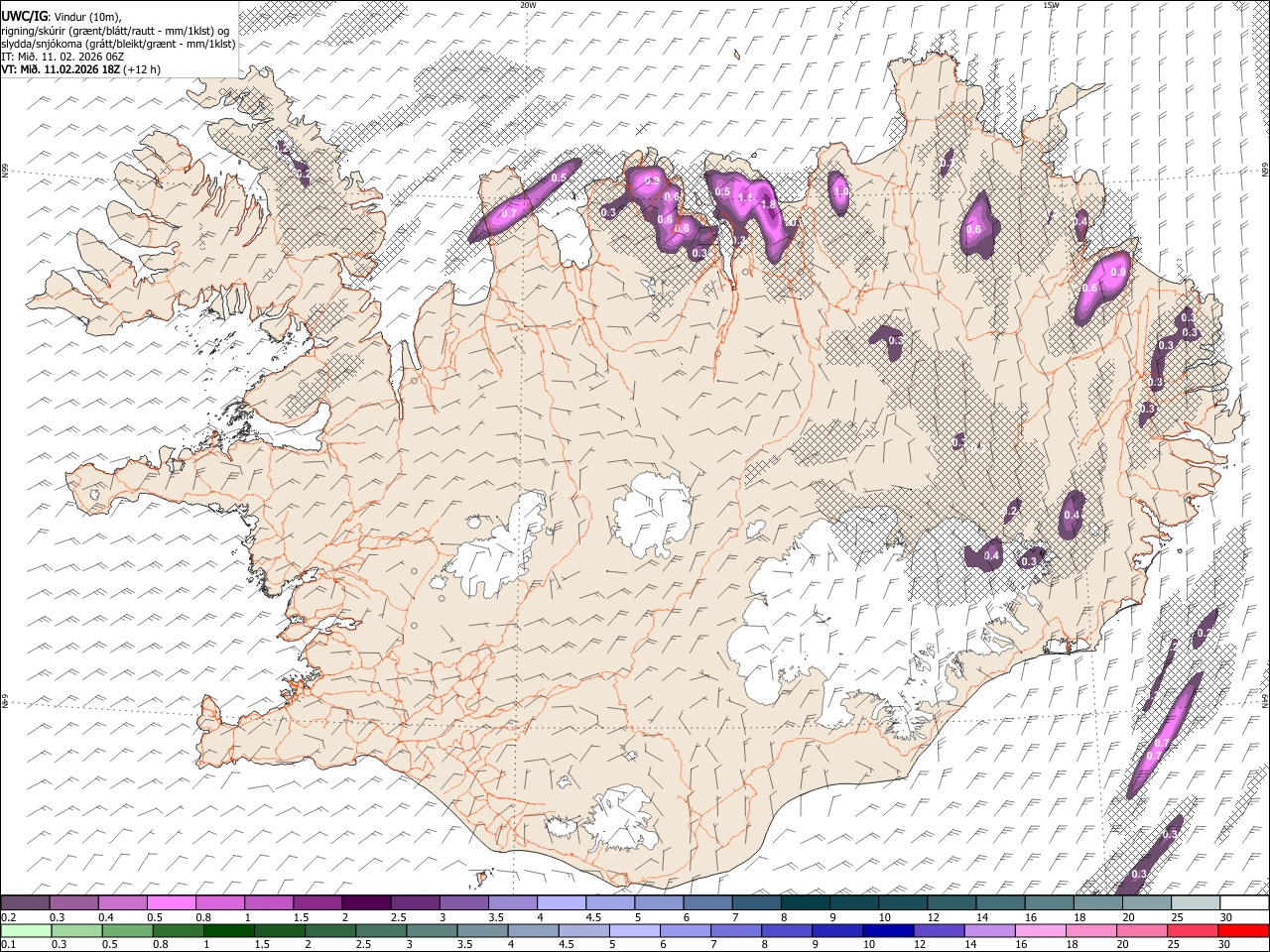The image size is (1270, 952).
Task: Pick the darkest purple snow swatch at 2
Action: point(365,902)
